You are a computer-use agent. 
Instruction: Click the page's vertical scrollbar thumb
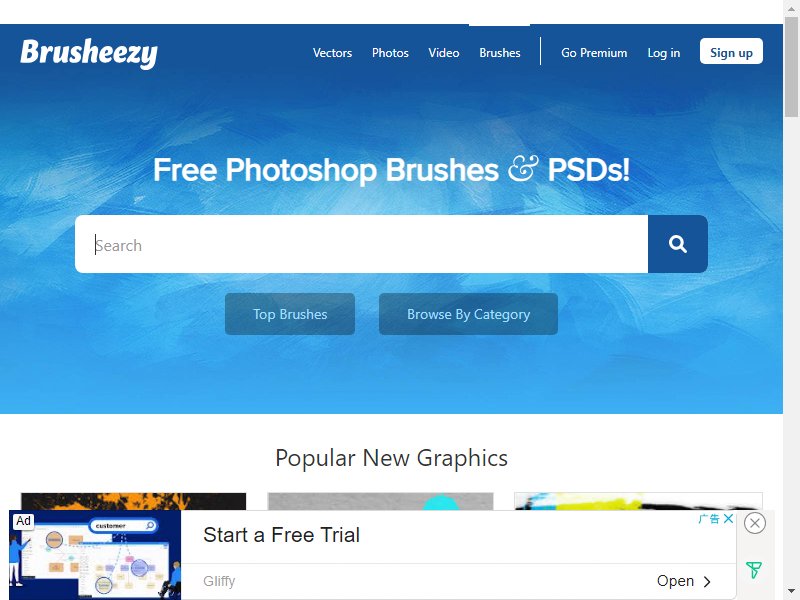tap(791, 66)
